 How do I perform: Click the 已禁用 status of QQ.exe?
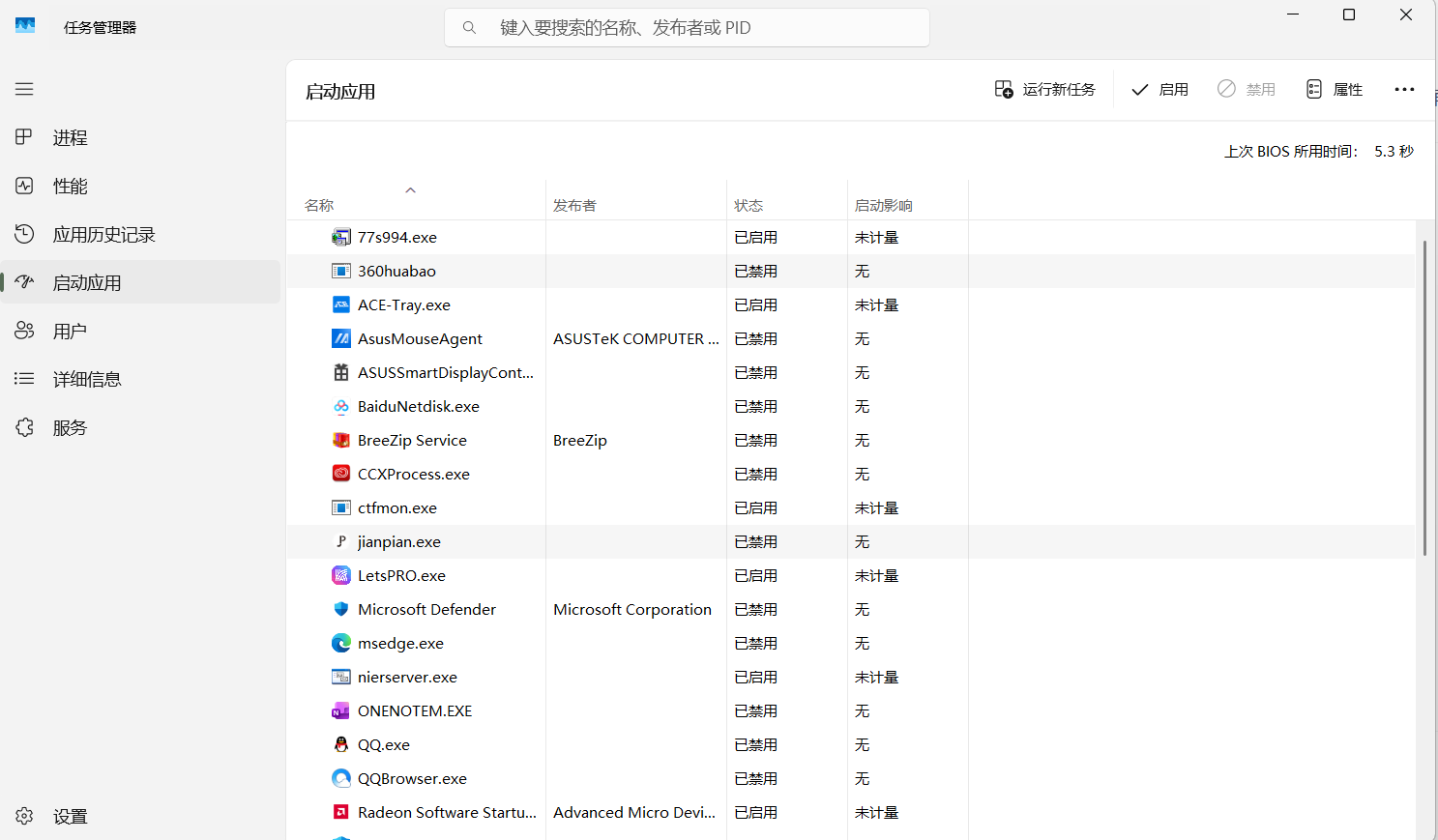click(x=755, y=744)
